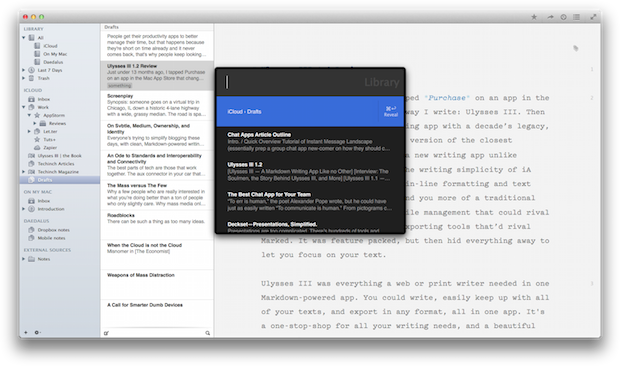
Task: Click the Quick Open search field
Action: 310,82
